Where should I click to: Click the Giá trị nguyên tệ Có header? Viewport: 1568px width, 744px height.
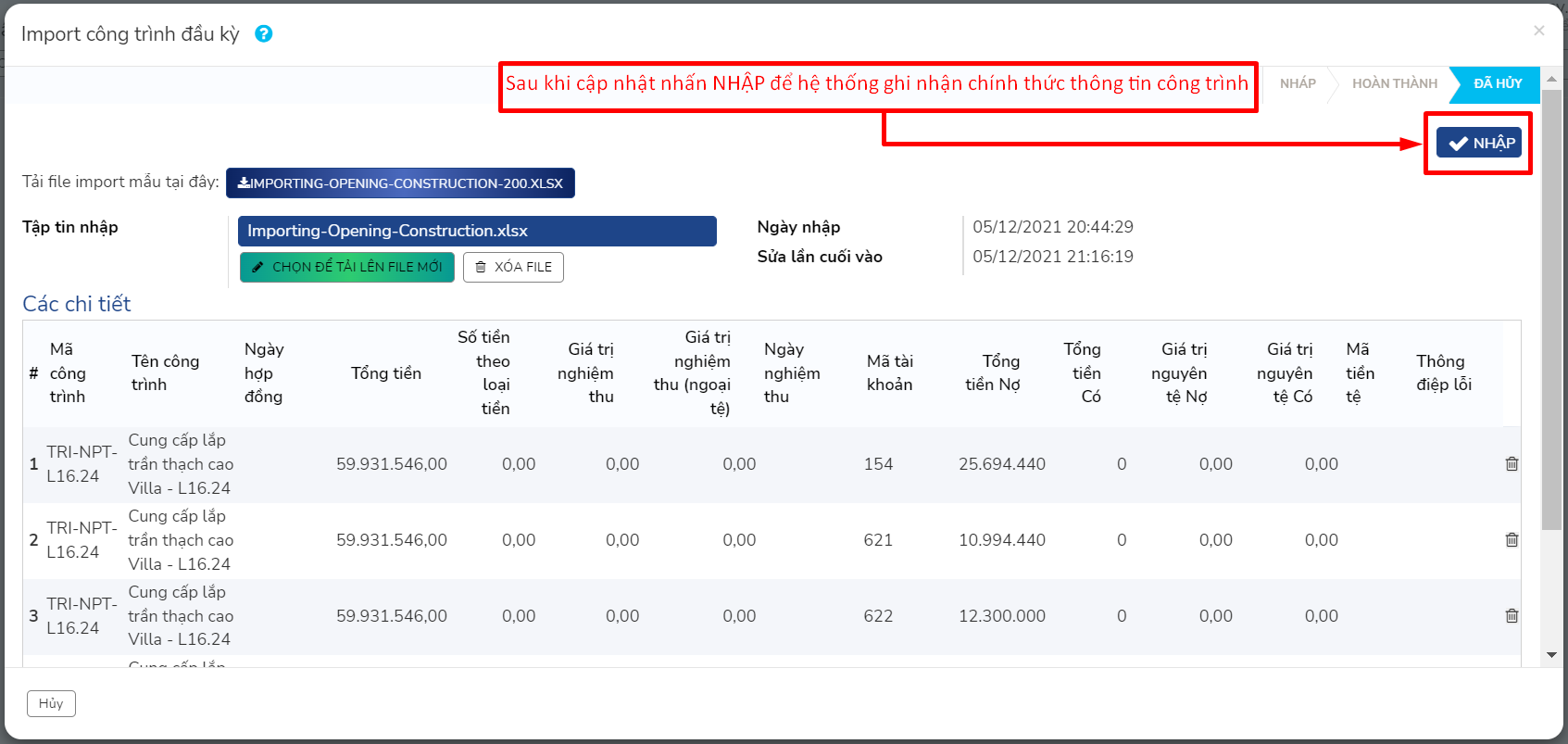1286,373
